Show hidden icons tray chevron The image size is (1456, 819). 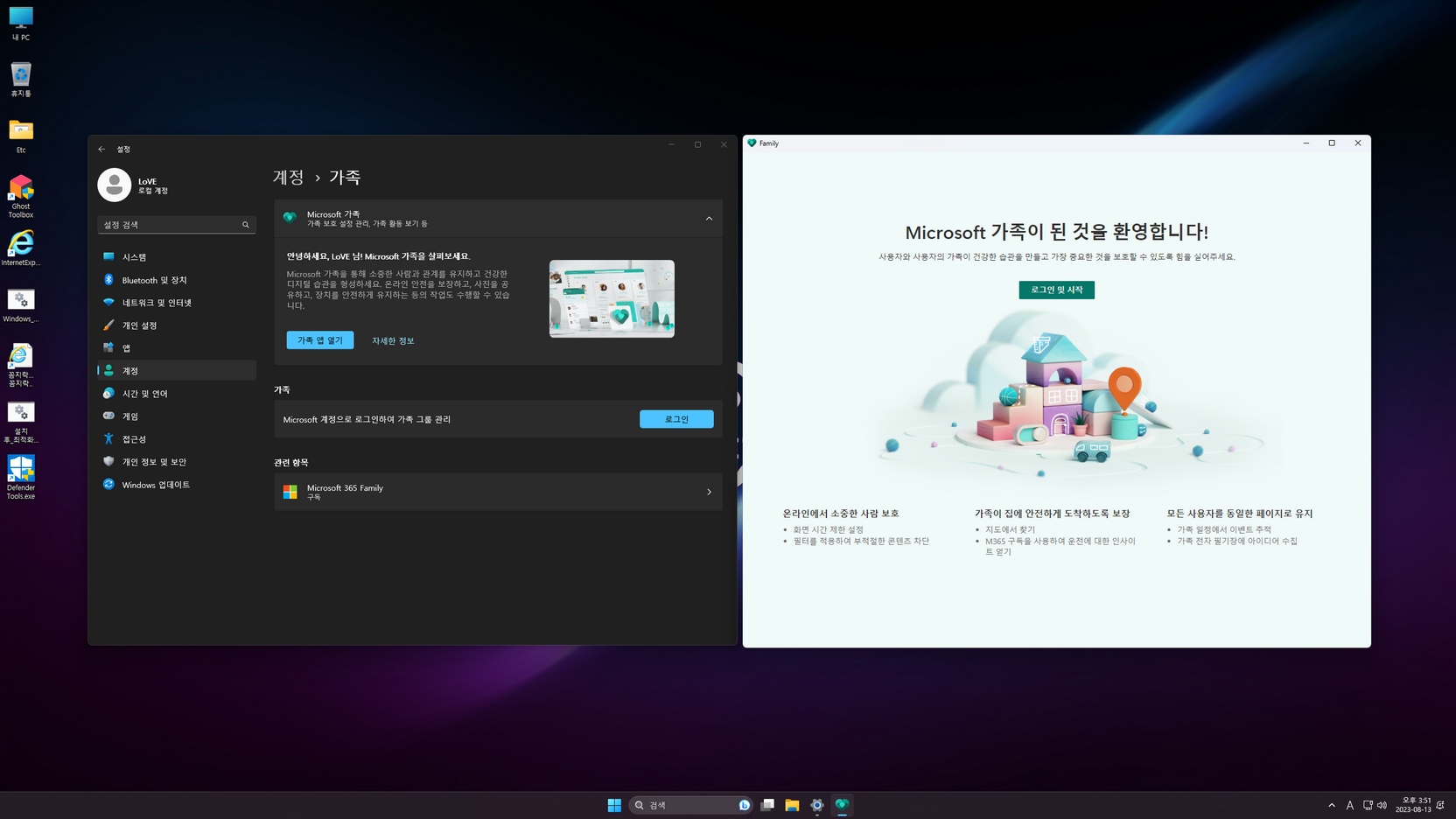click(x=1332, y=805)
